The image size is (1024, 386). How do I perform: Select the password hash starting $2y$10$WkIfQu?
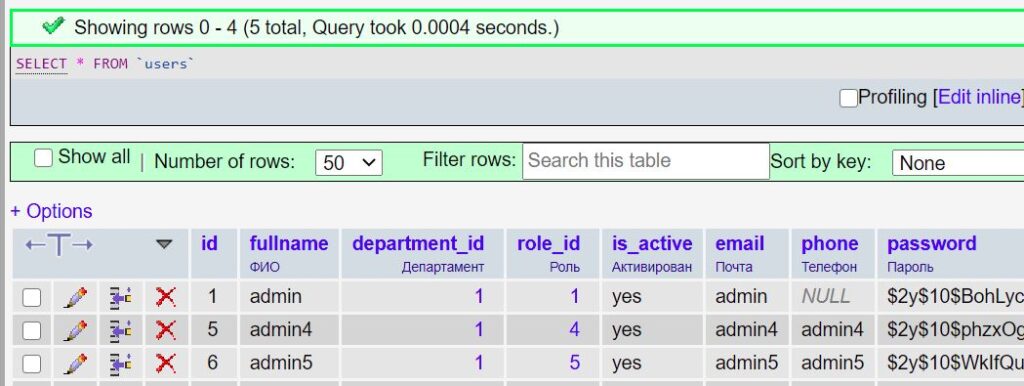pyautogui.click(x=955, y=362)
